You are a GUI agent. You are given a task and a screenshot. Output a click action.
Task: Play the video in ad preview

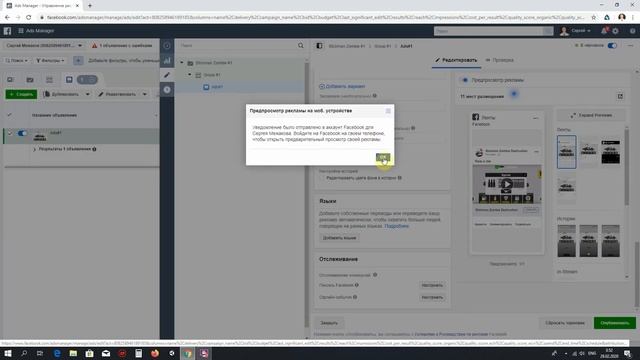click(507, 184)
